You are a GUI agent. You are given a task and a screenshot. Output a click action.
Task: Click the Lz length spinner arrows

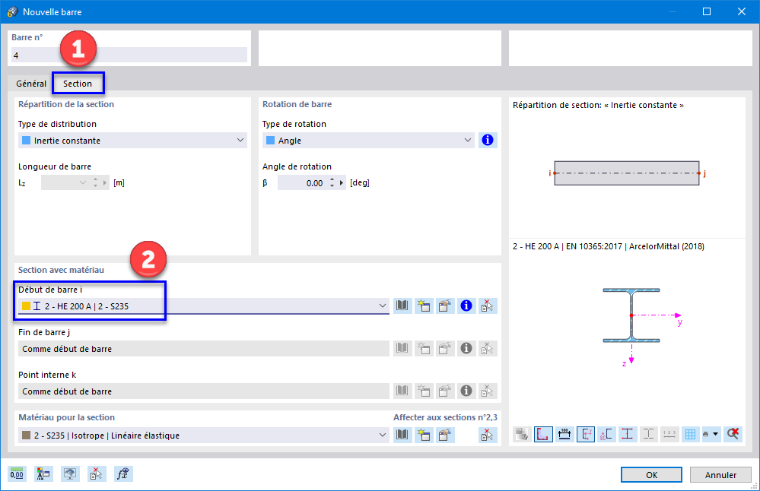click(95, 183)
